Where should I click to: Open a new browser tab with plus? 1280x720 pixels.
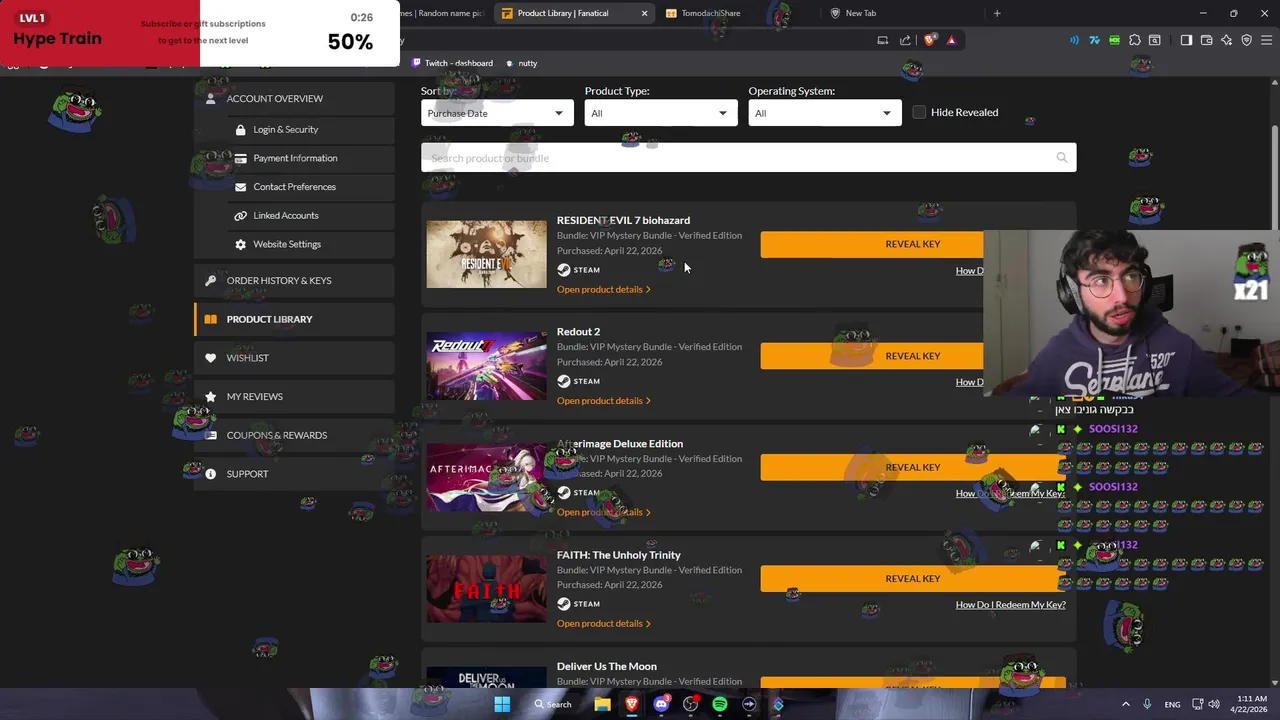coord(997,13)
